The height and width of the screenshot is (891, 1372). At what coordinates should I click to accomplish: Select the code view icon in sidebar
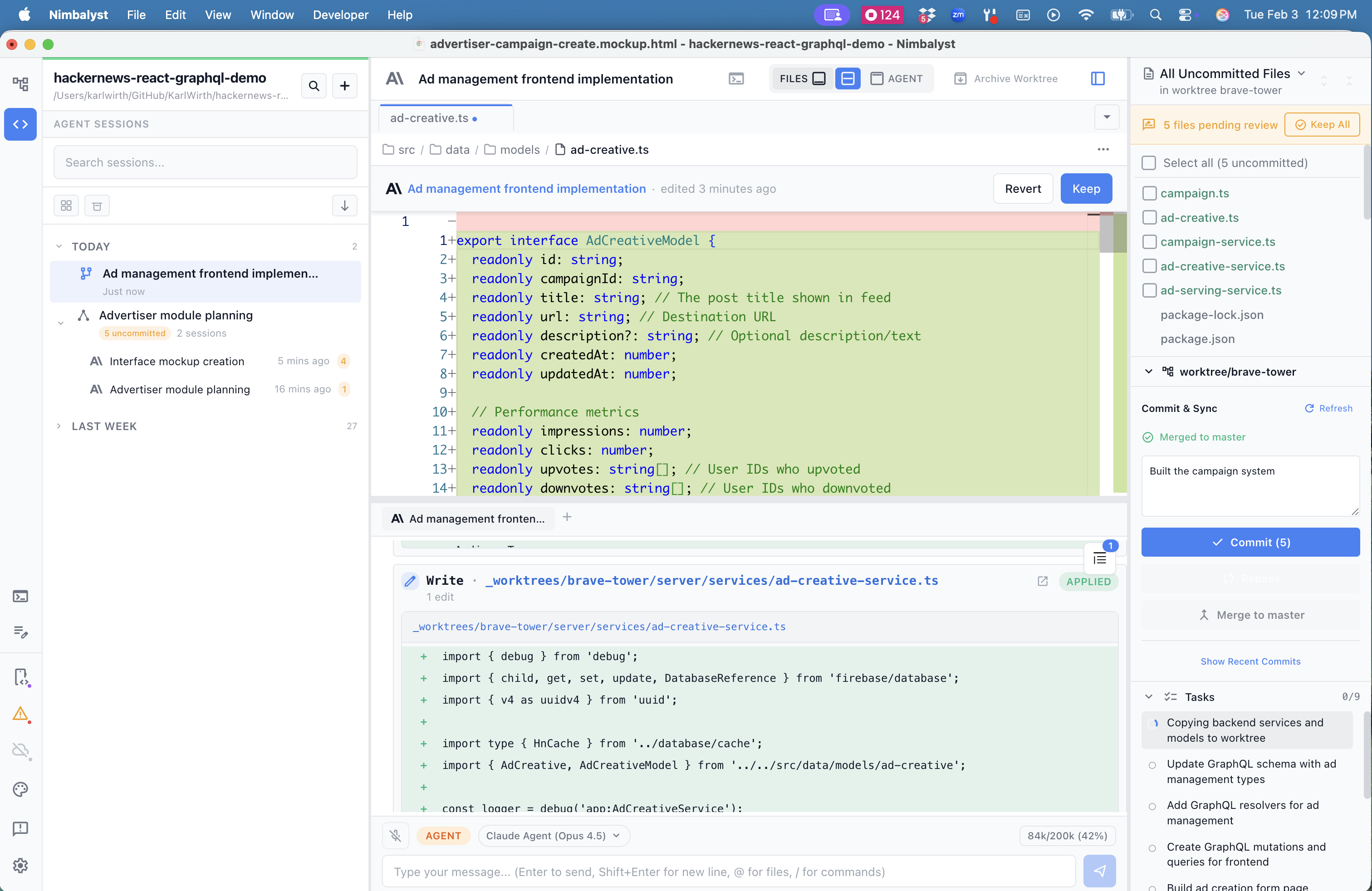pos(21,124)
